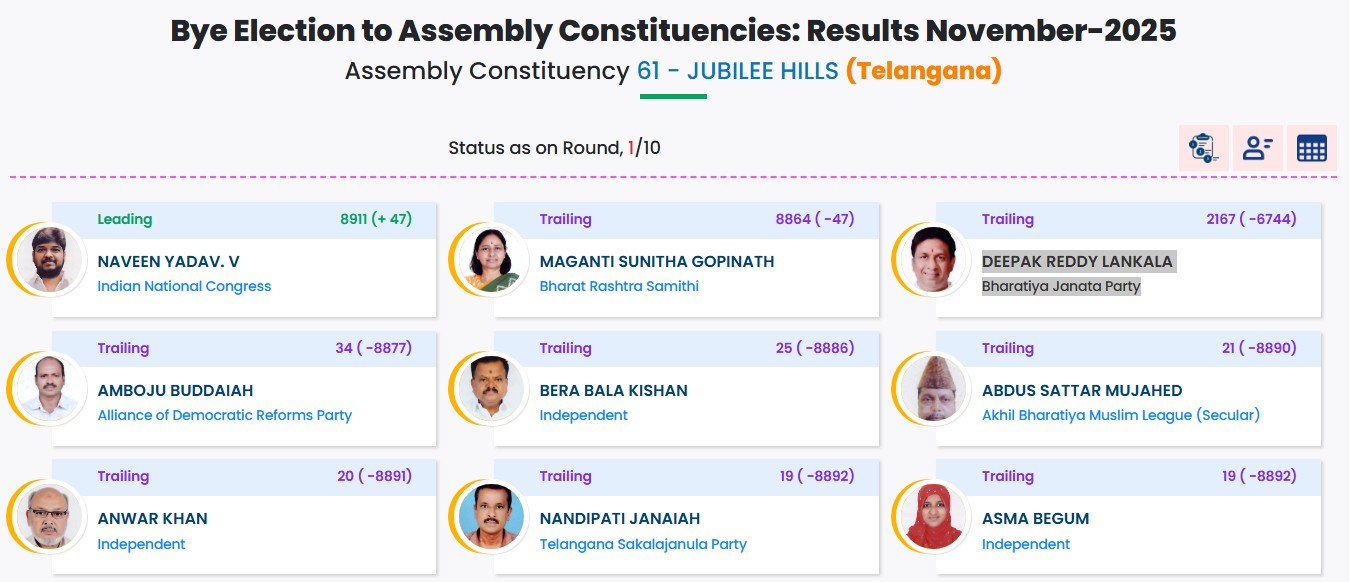Click Nandipati Janaiah's portrait
Viewport: 1350px width, 582px height.
491,516
